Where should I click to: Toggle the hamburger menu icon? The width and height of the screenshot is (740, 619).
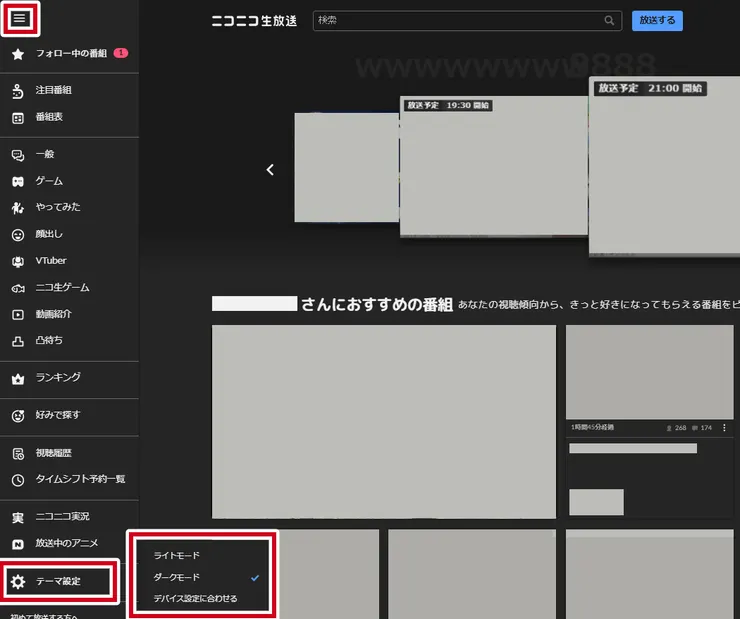click(x=19, y=18)
